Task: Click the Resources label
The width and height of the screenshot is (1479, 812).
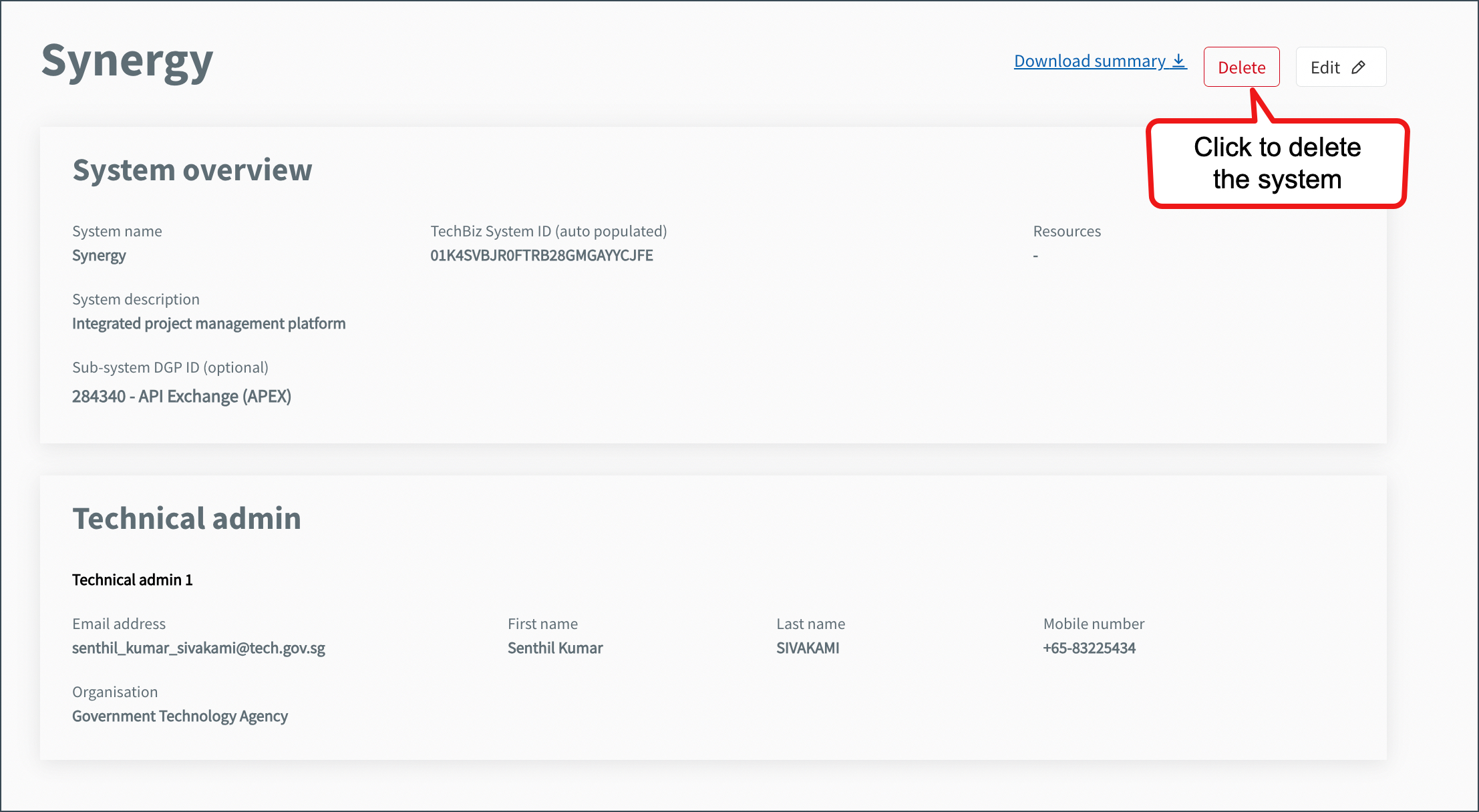Action: [1067, 231]
